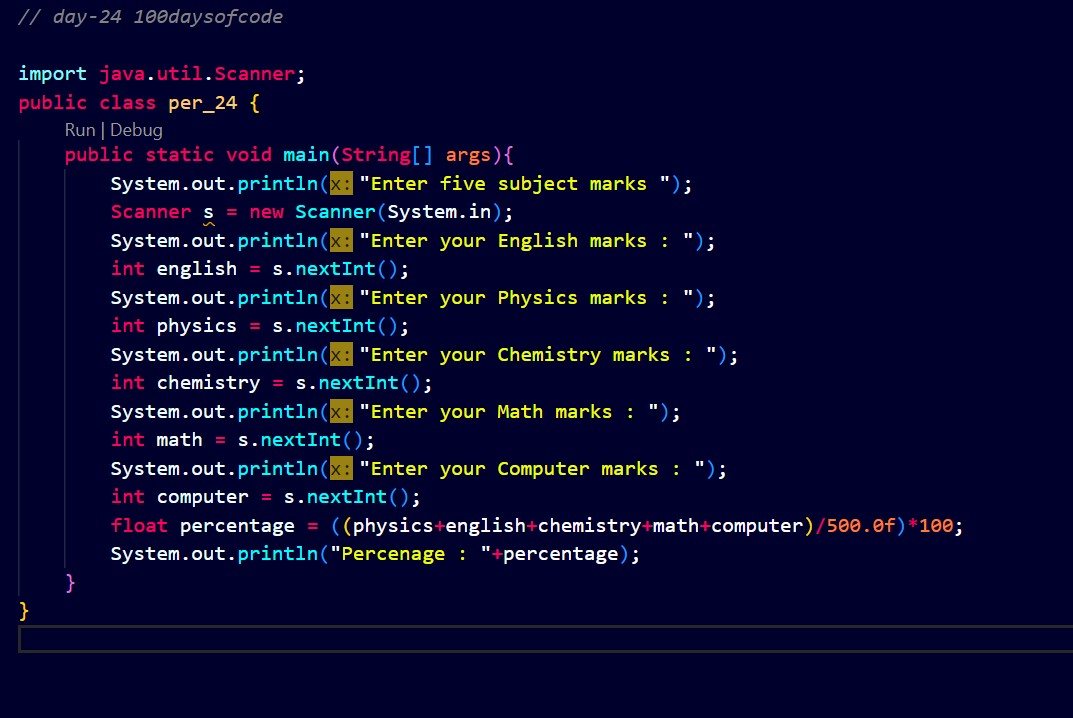Click the yellow closing brace of the class
This screenshot has width=1073, height=718.
pos(24,611)
